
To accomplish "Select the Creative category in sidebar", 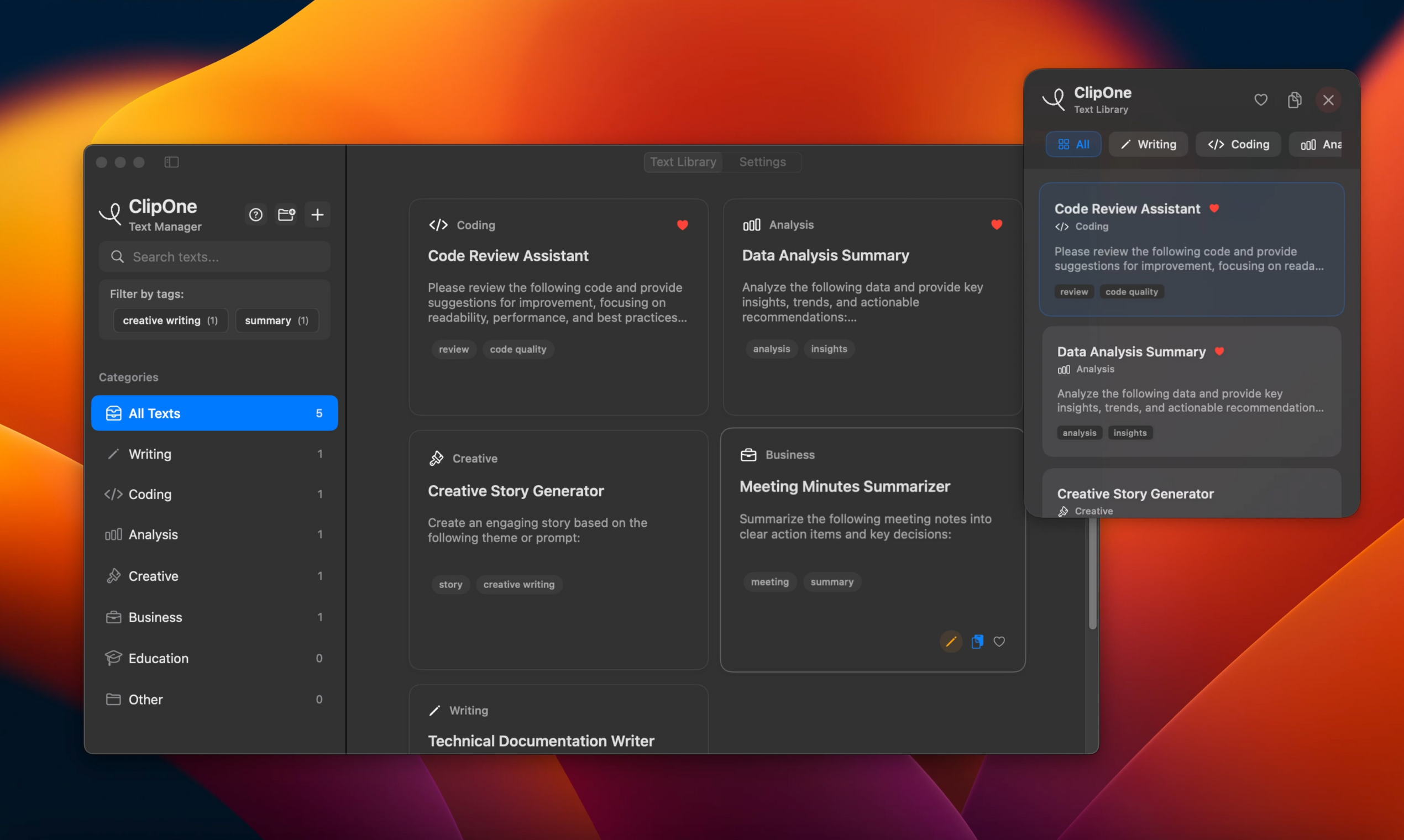I will (214, 576).
